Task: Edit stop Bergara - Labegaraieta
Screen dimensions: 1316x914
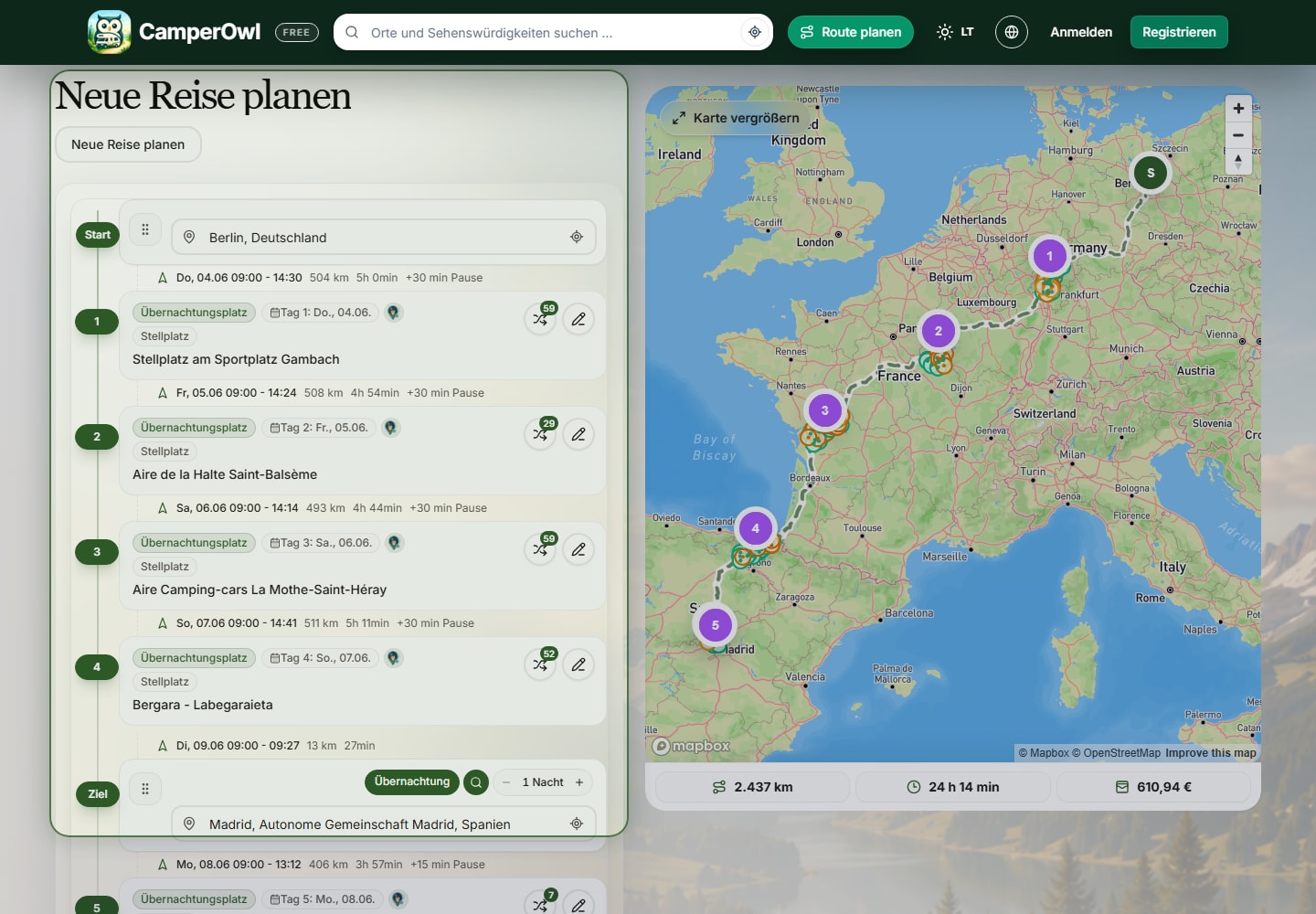Action: pyautogui.click(x=578, y=664)
